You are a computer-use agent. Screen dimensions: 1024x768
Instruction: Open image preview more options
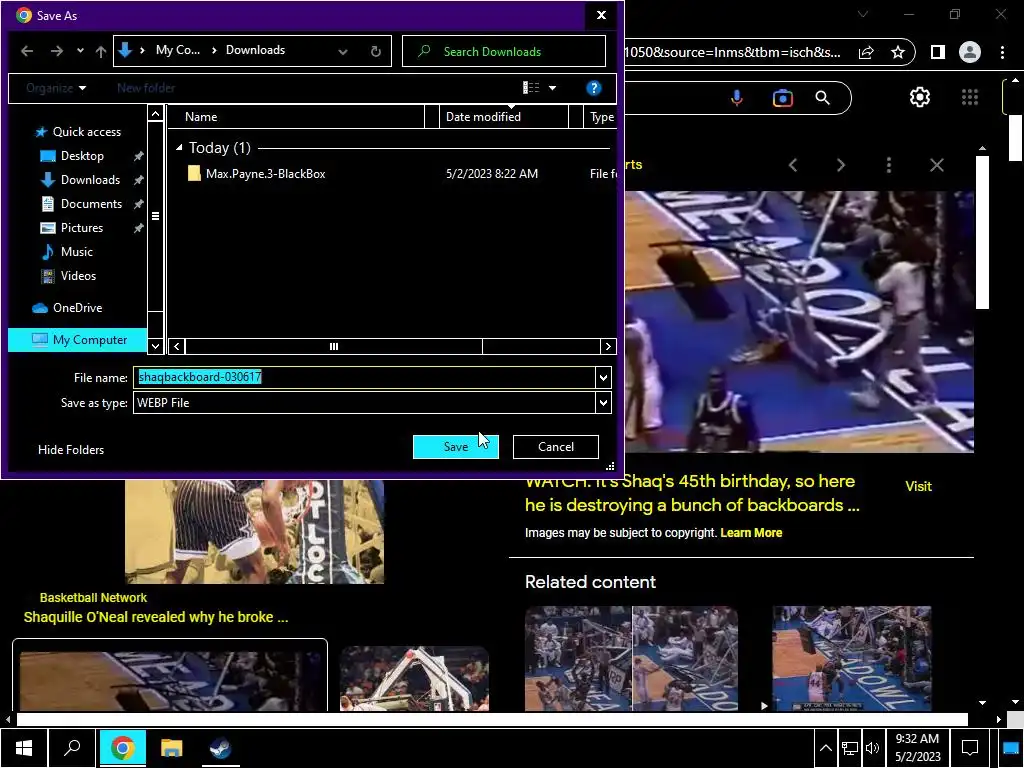(x=889, y=165)
